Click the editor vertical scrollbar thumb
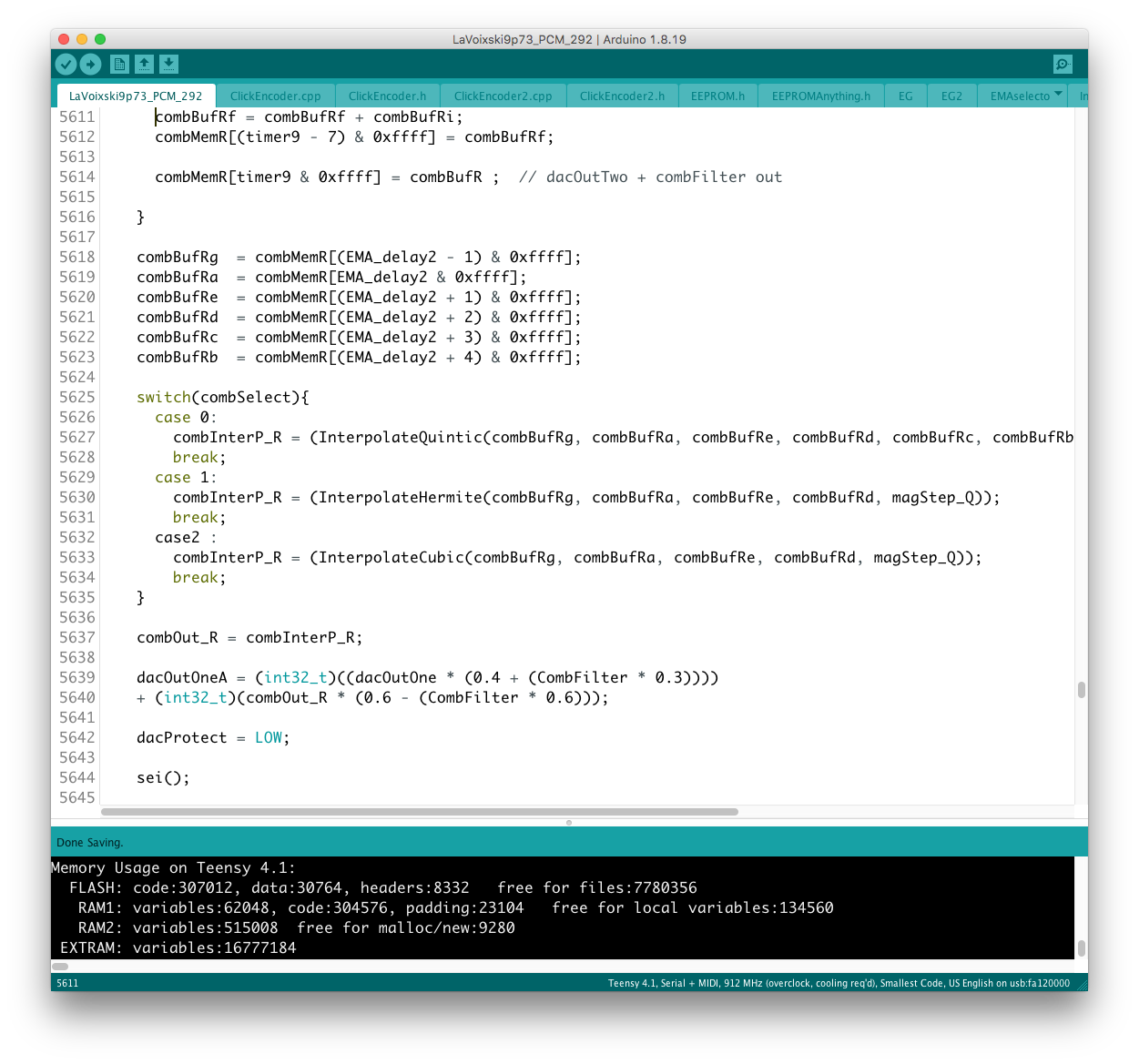Image resolution: width=1139 pixels, height=1064 pixels. (1081, 690)
